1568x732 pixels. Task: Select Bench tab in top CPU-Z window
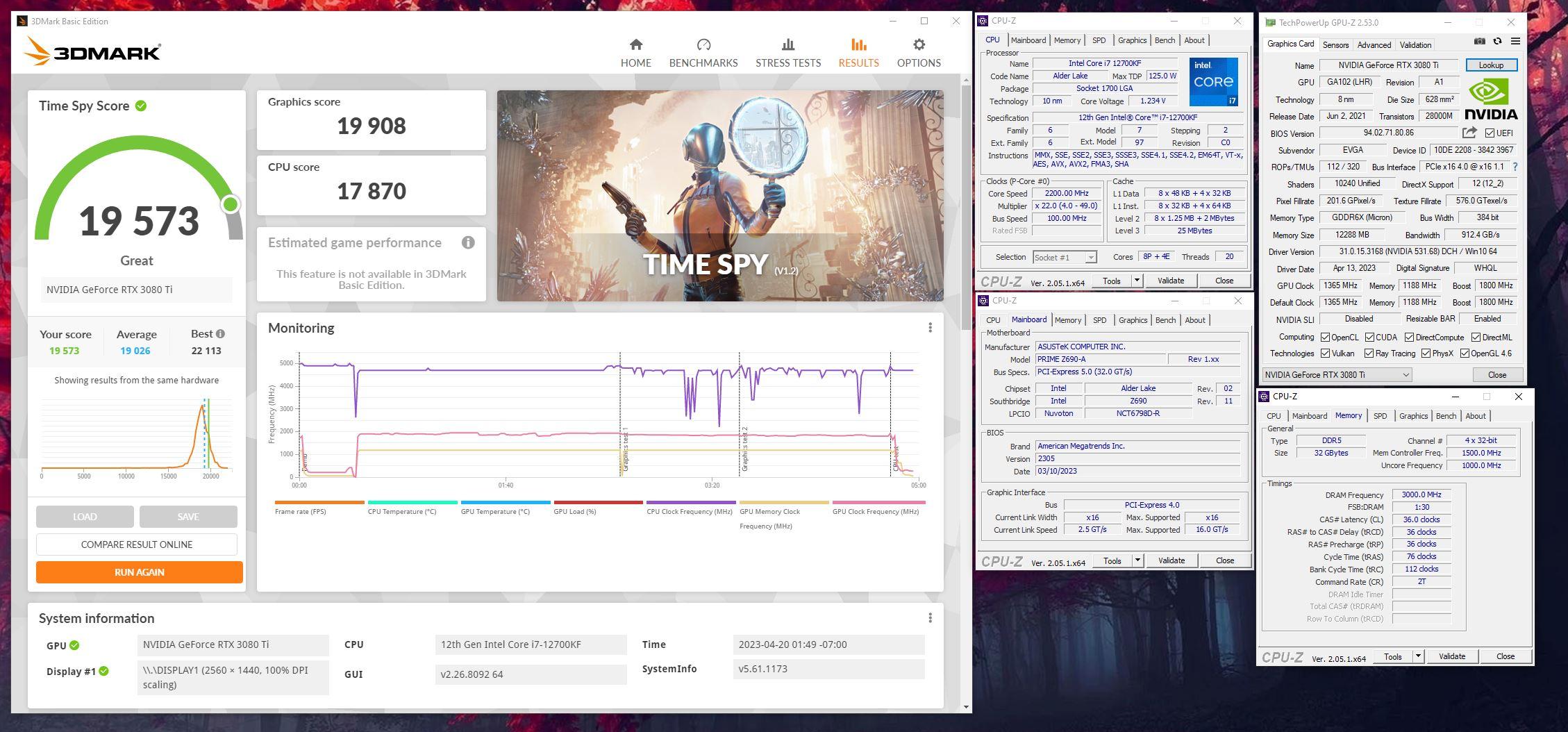1165,40
